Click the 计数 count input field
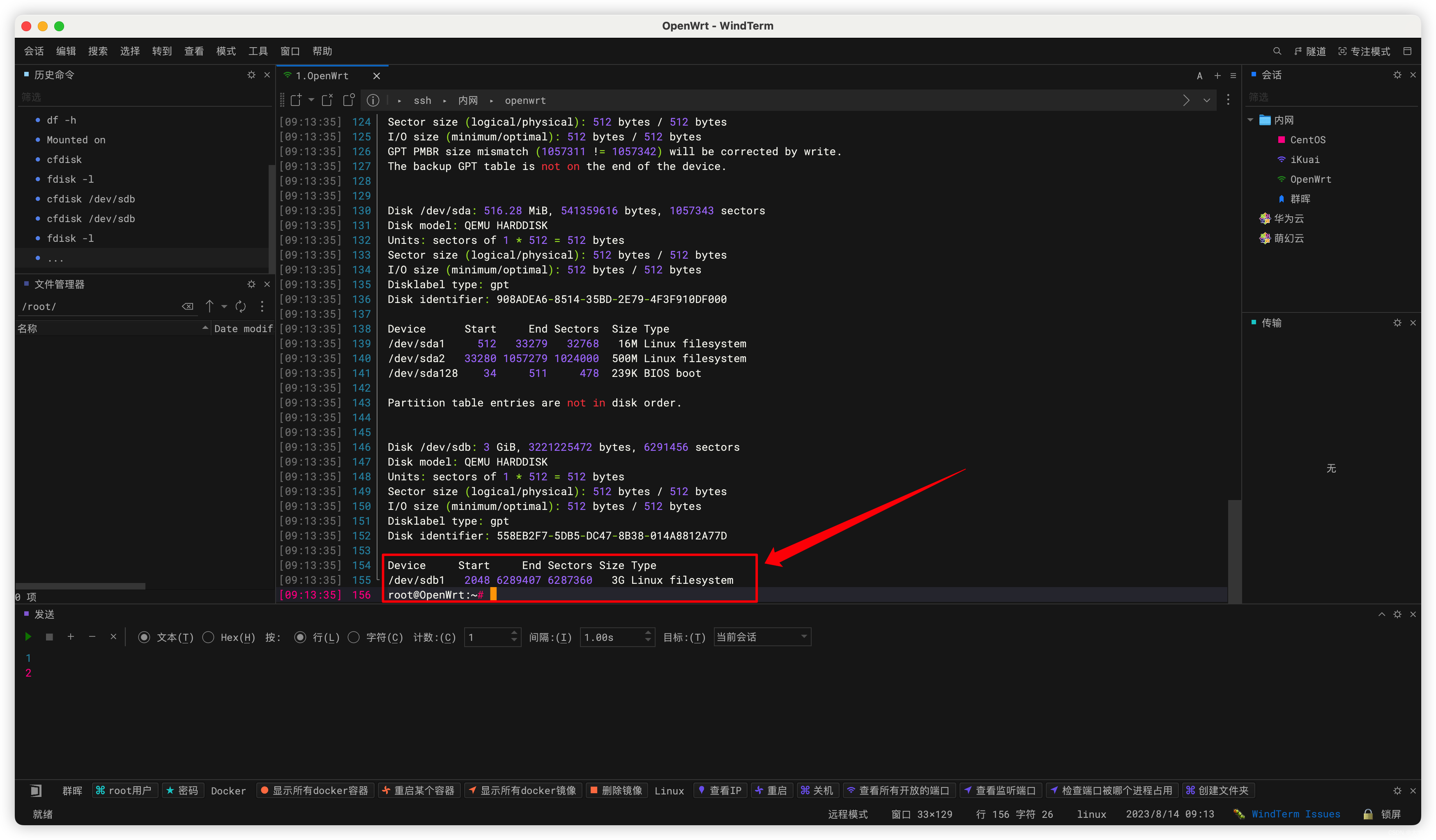This screenshot has width=1436, height=840. point(488,637)
